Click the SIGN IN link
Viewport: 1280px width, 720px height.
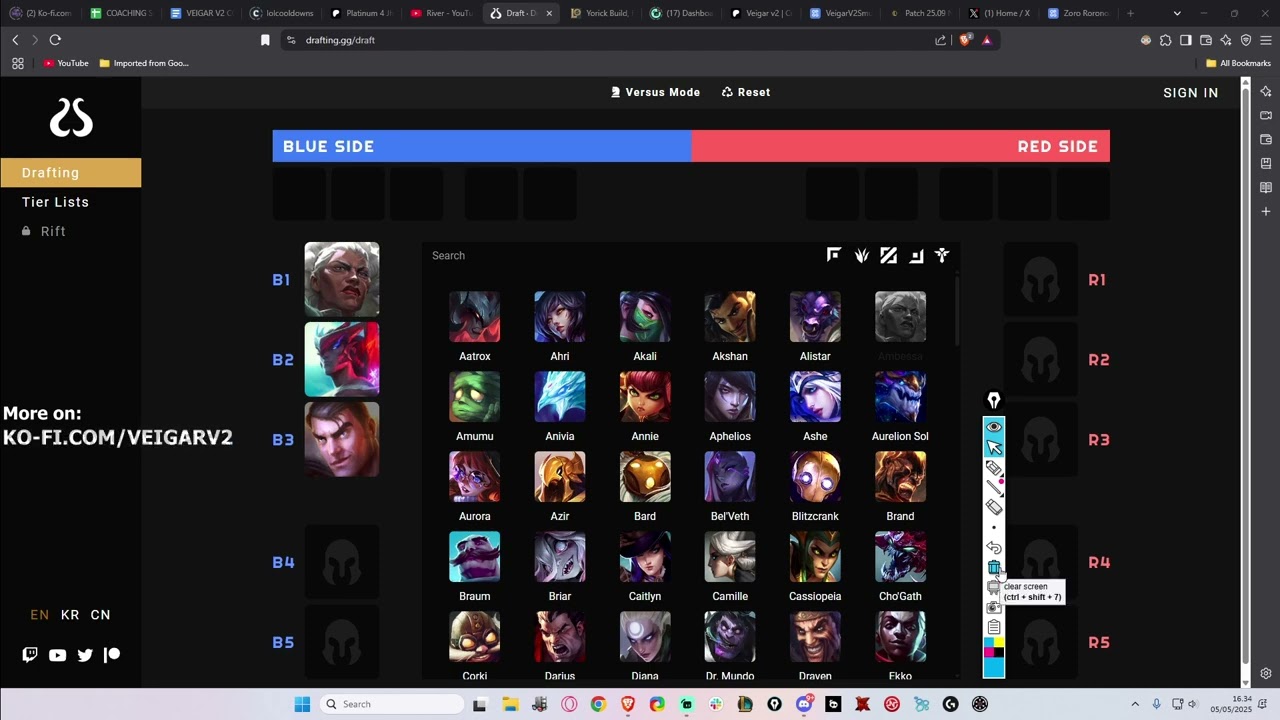[x=1191, y=93]
